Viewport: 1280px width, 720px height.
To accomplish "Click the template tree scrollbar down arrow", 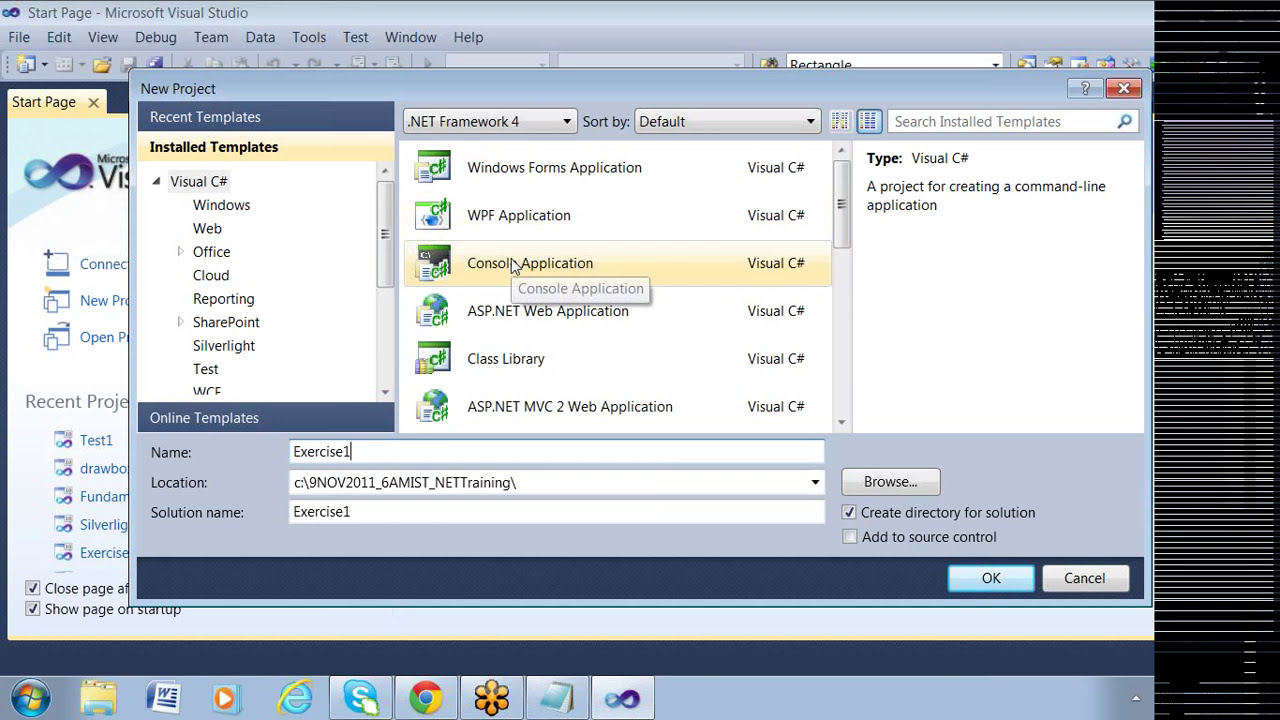I will click(x=385, y=393).
